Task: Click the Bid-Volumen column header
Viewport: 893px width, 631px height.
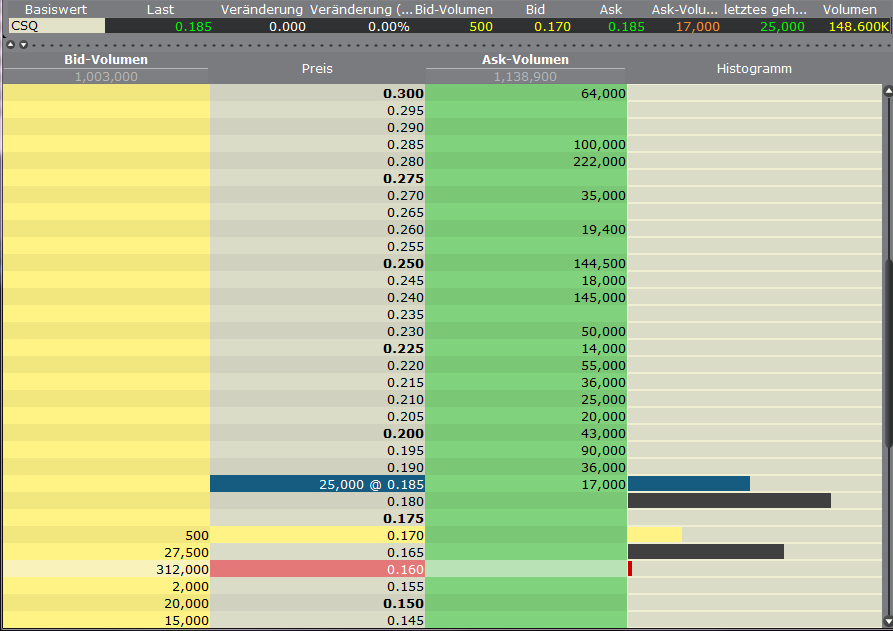Action: pyautogui.click(x=105, y=60)
